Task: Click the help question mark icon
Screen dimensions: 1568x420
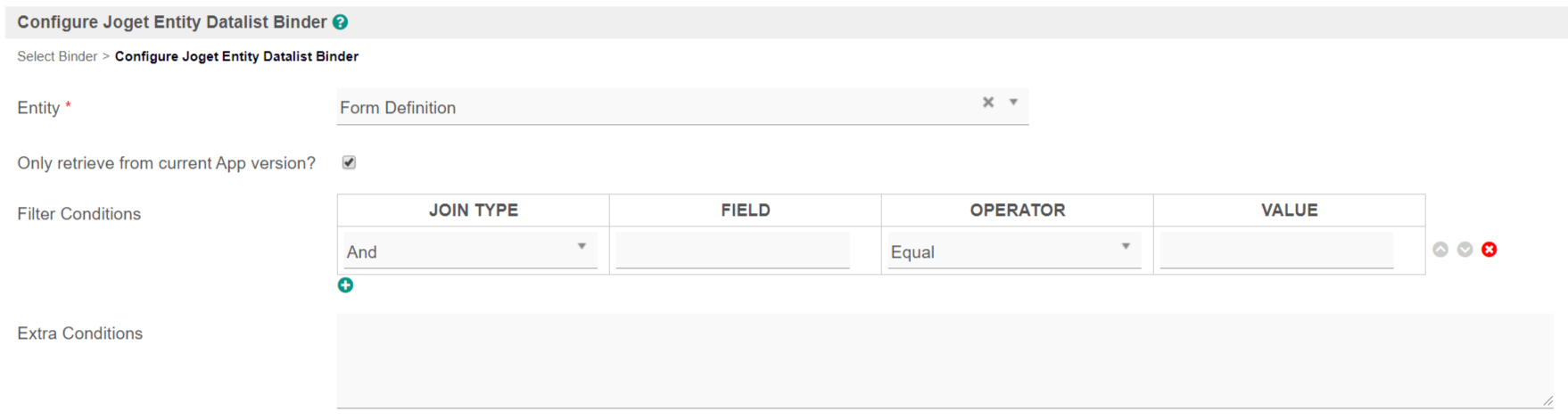Action: (x=340, y=22)
